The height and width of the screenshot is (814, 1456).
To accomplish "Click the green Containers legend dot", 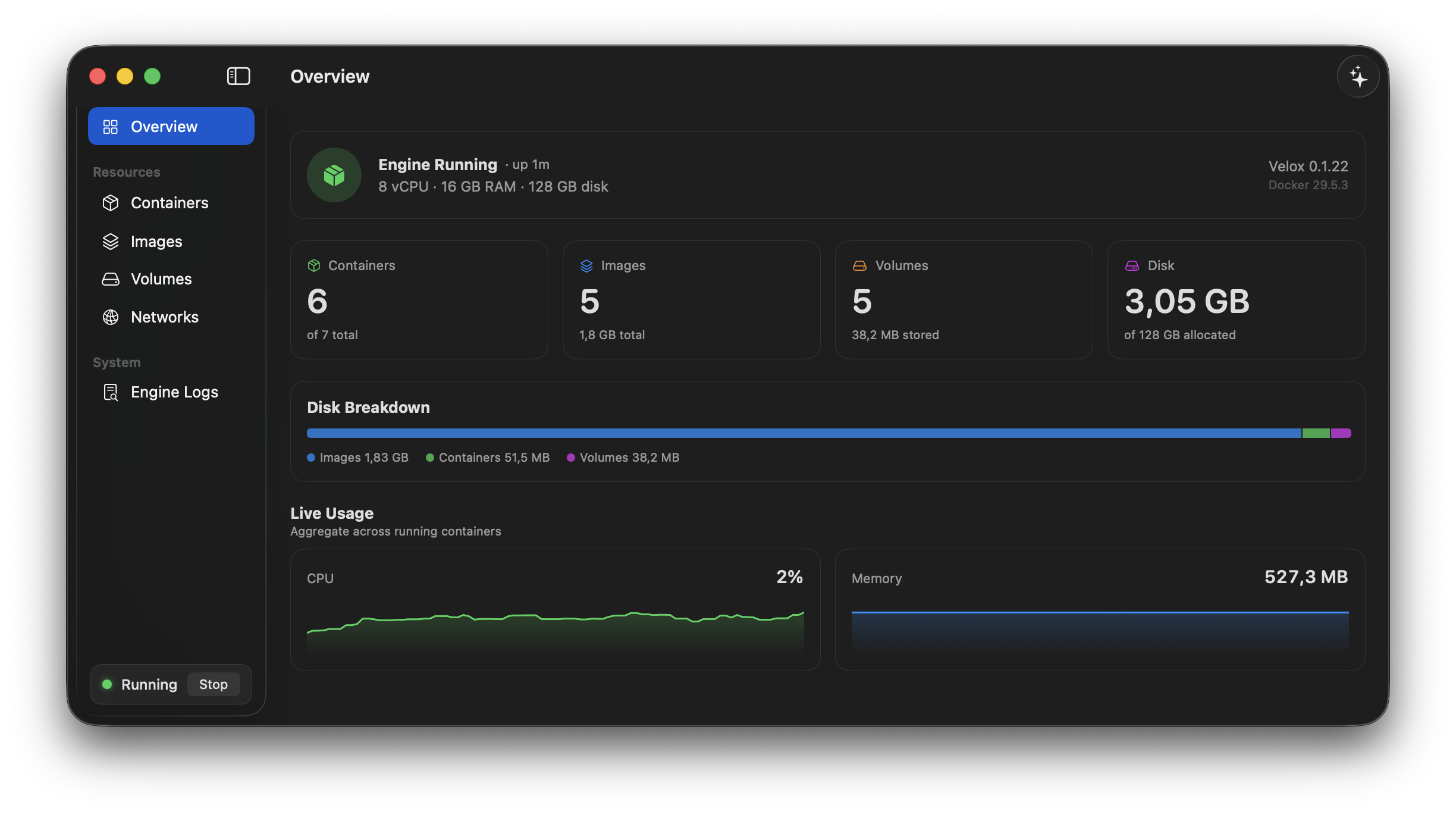I will [430, 458].
